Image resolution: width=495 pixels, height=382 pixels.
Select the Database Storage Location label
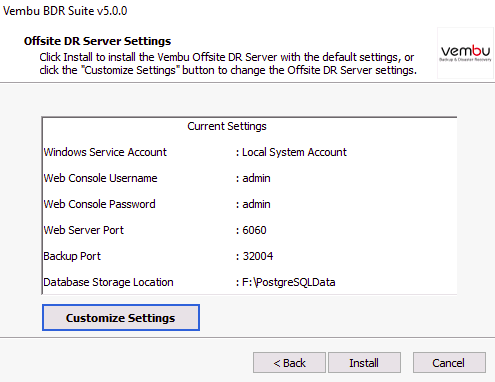pyautogui.click(x=108, y=282)
